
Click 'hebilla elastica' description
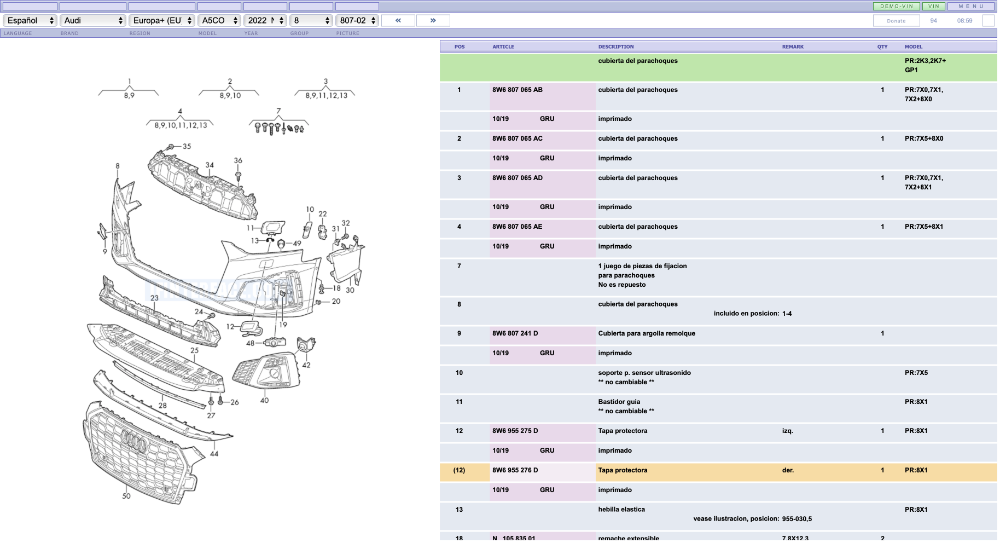(x=621, y=509)
